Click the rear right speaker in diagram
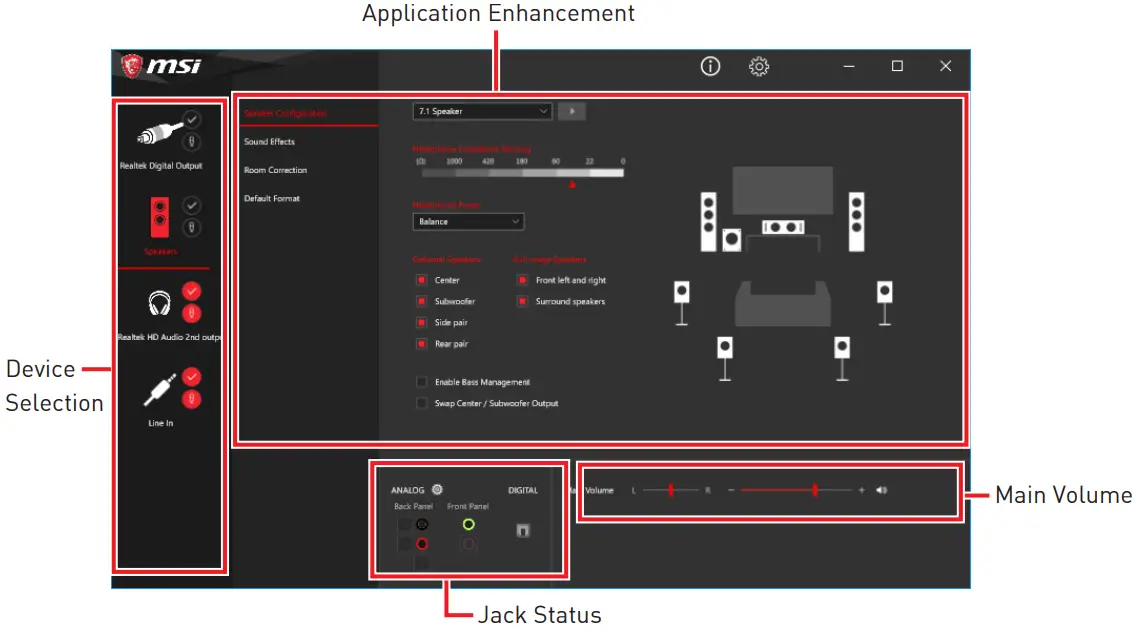Viewport: 1140px width, 630px height. [x=842, y=358]
